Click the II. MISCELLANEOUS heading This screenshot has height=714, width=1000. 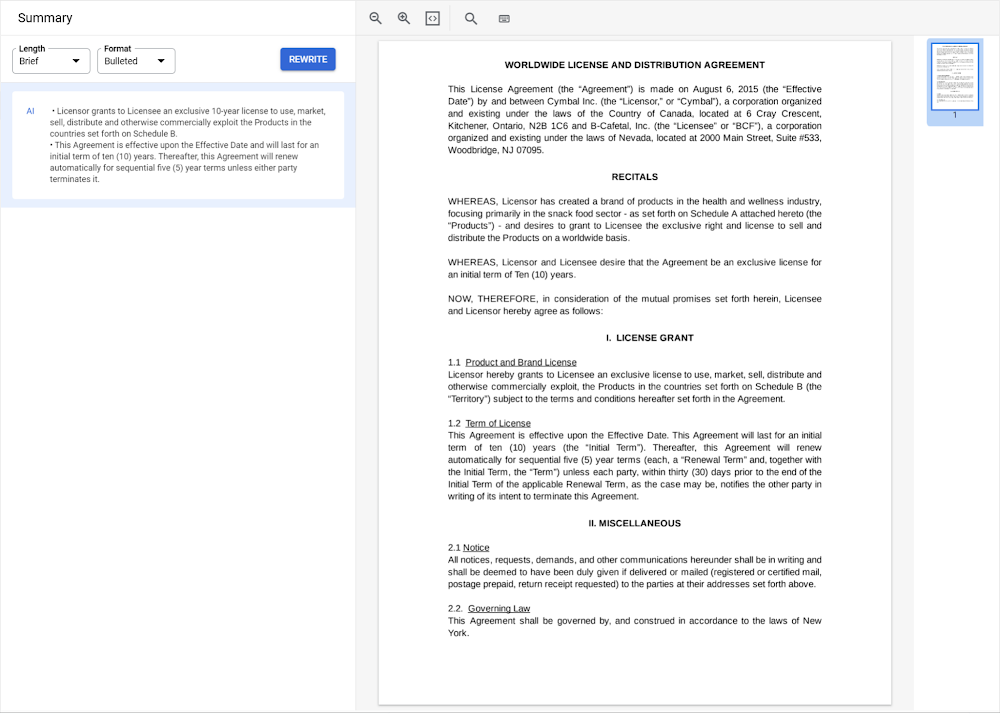635,523
